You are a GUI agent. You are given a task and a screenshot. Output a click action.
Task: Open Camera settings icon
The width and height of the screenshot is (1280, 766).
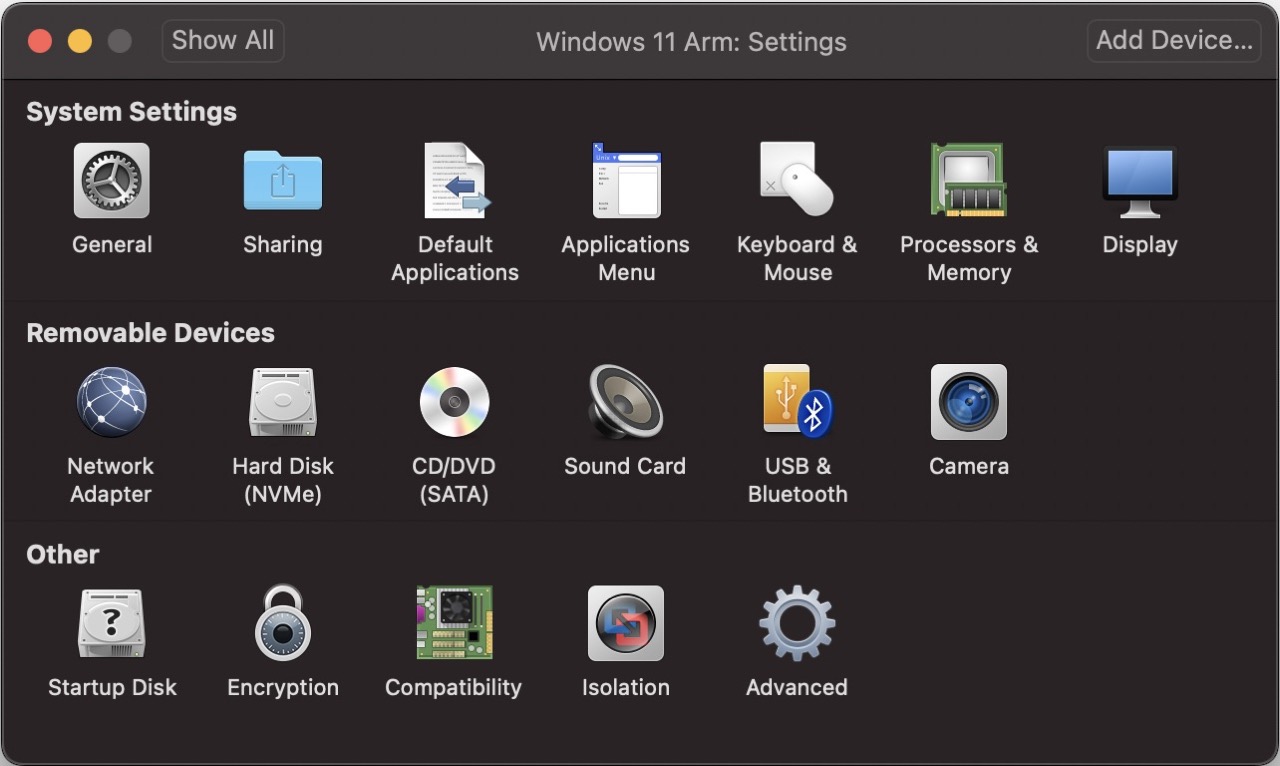(x=968, y=402)
